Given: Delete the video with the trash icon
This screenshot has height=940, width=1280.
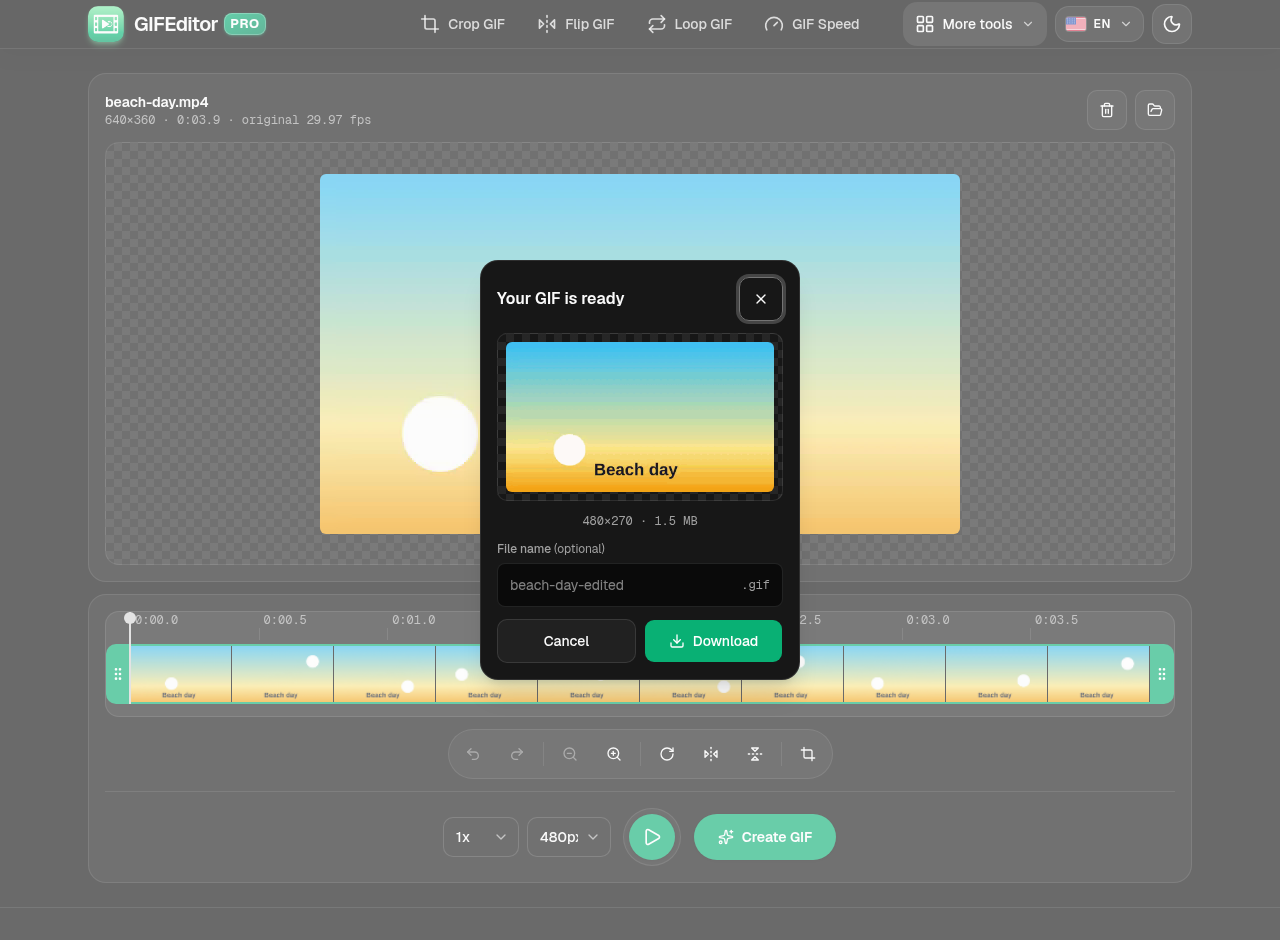Looking at the screenshot, I should pos(1107,110).
